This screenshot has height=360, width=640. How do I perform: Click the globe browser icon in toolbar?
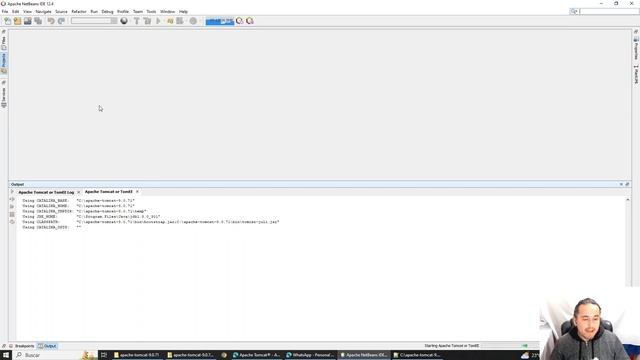124,21
